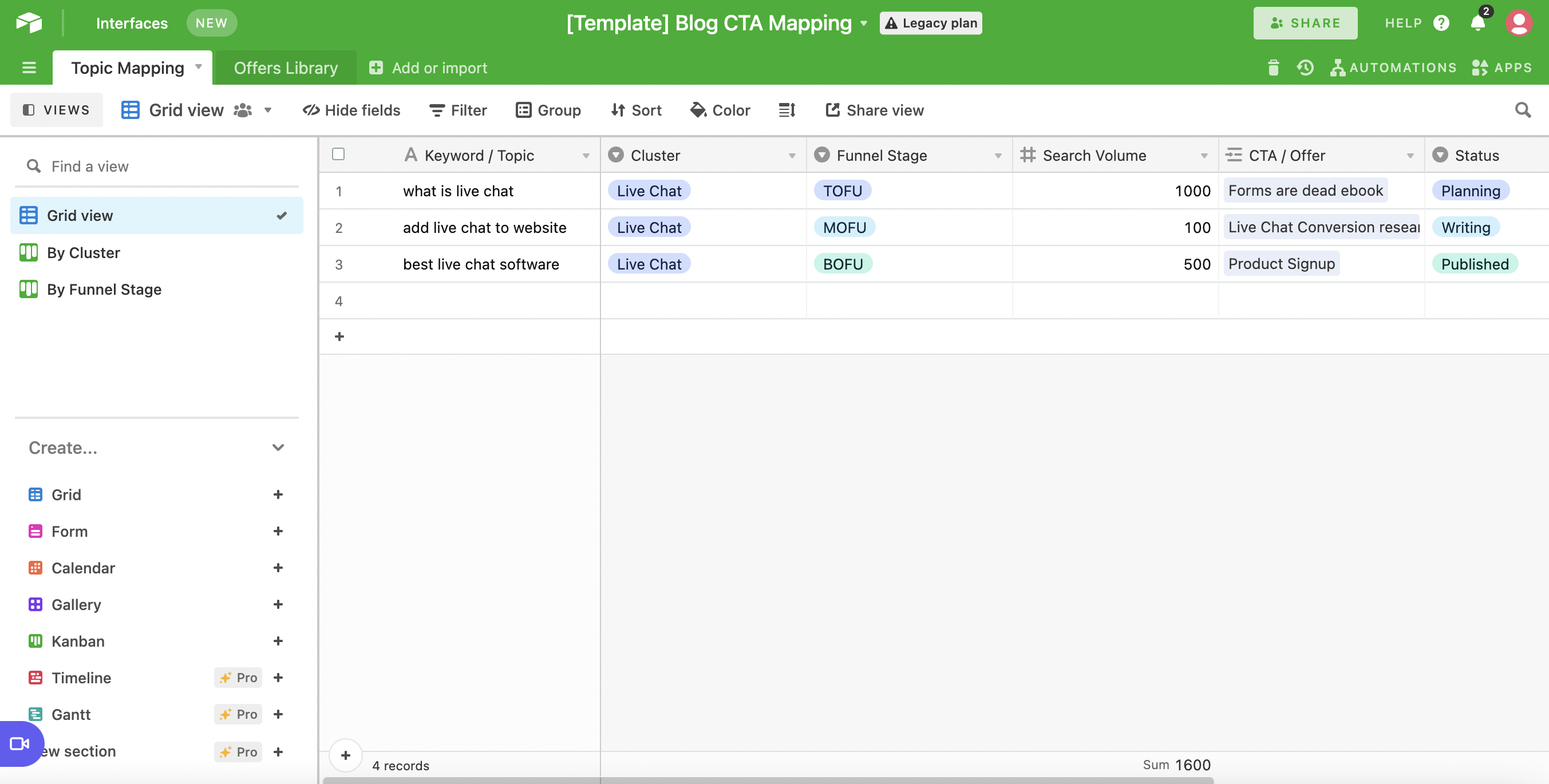Click the SHARE button
Viewport: 1549px width, 784px height.
point(1305,23)
